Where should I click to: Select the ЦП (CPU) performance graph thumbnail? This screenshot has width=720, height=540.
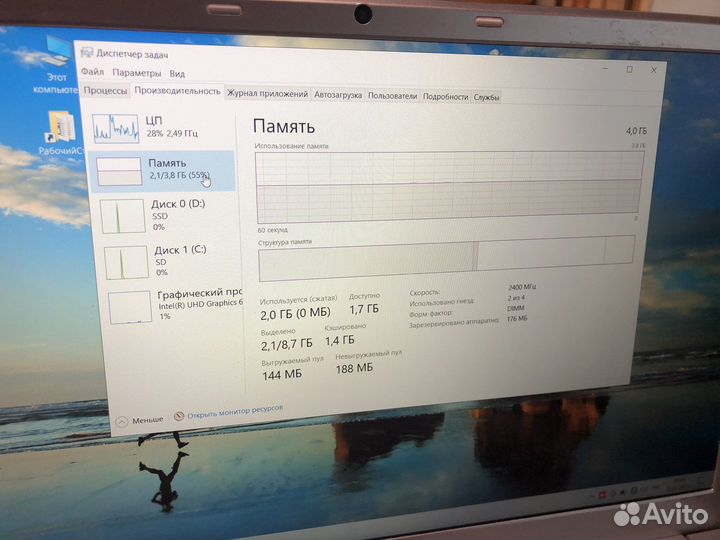pyautogui.click(x=116, y=127)
